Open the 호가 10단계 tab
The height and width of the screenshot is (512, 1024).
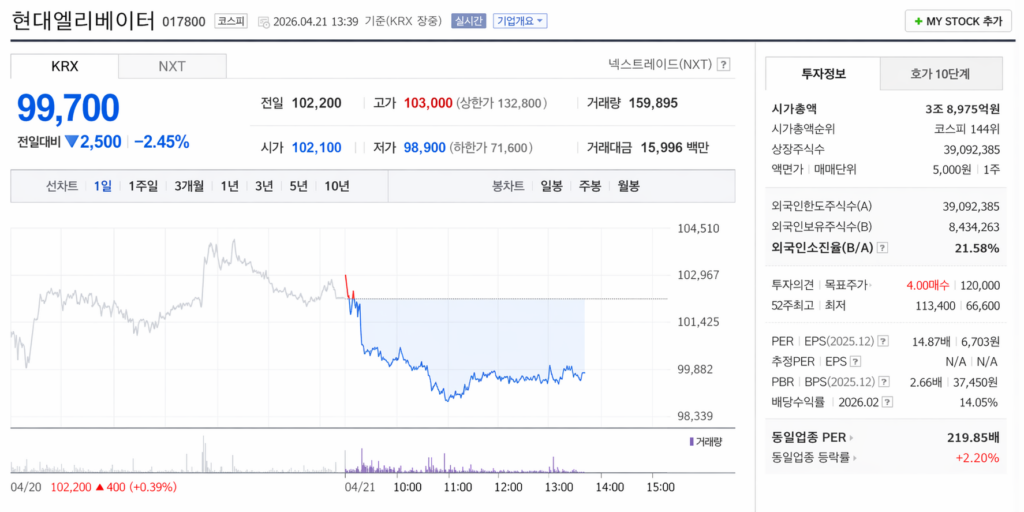coord(940,73)
